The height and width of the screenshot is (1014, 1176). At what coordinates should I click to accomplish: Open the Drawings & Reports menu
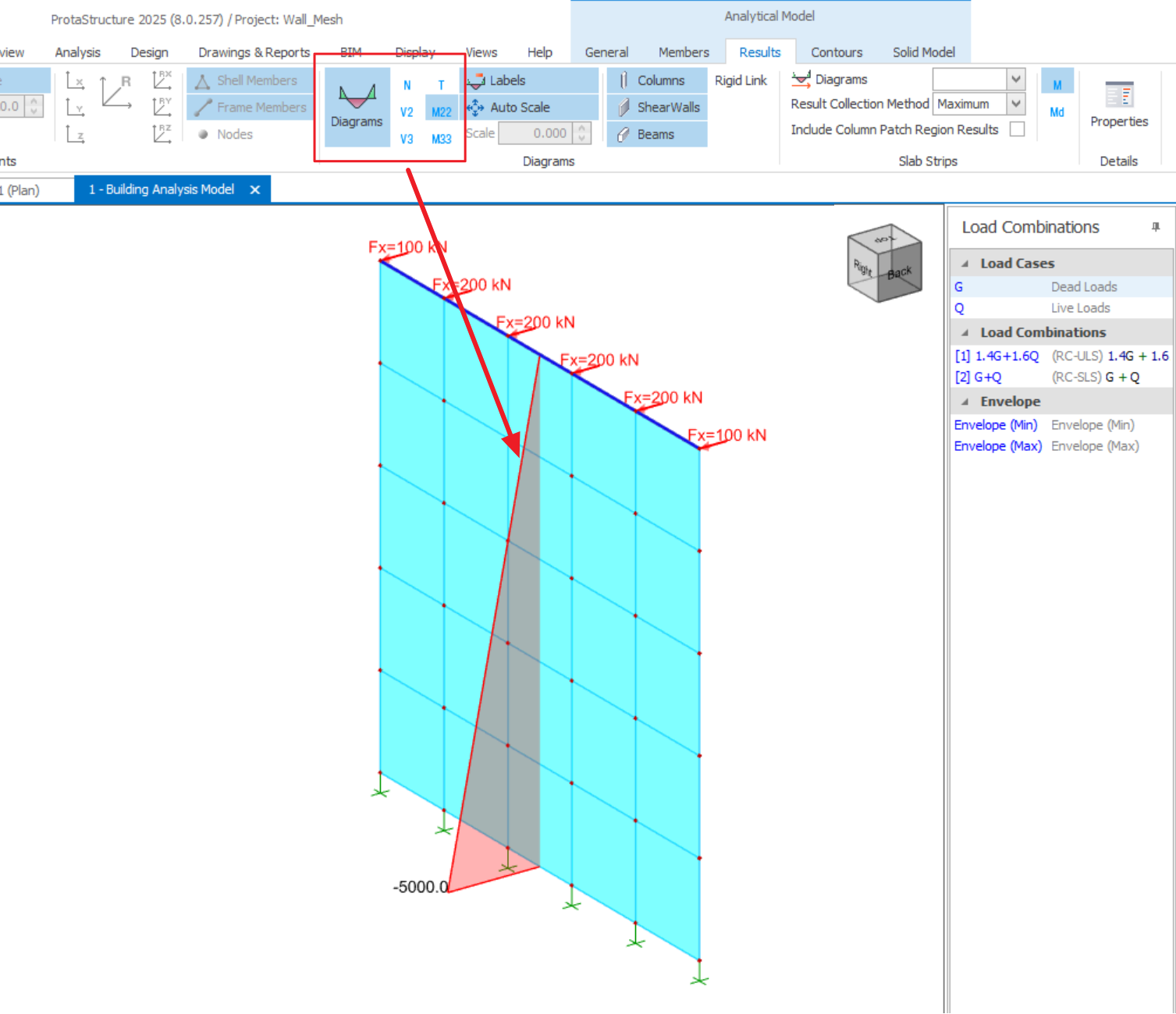pos(254,52)
